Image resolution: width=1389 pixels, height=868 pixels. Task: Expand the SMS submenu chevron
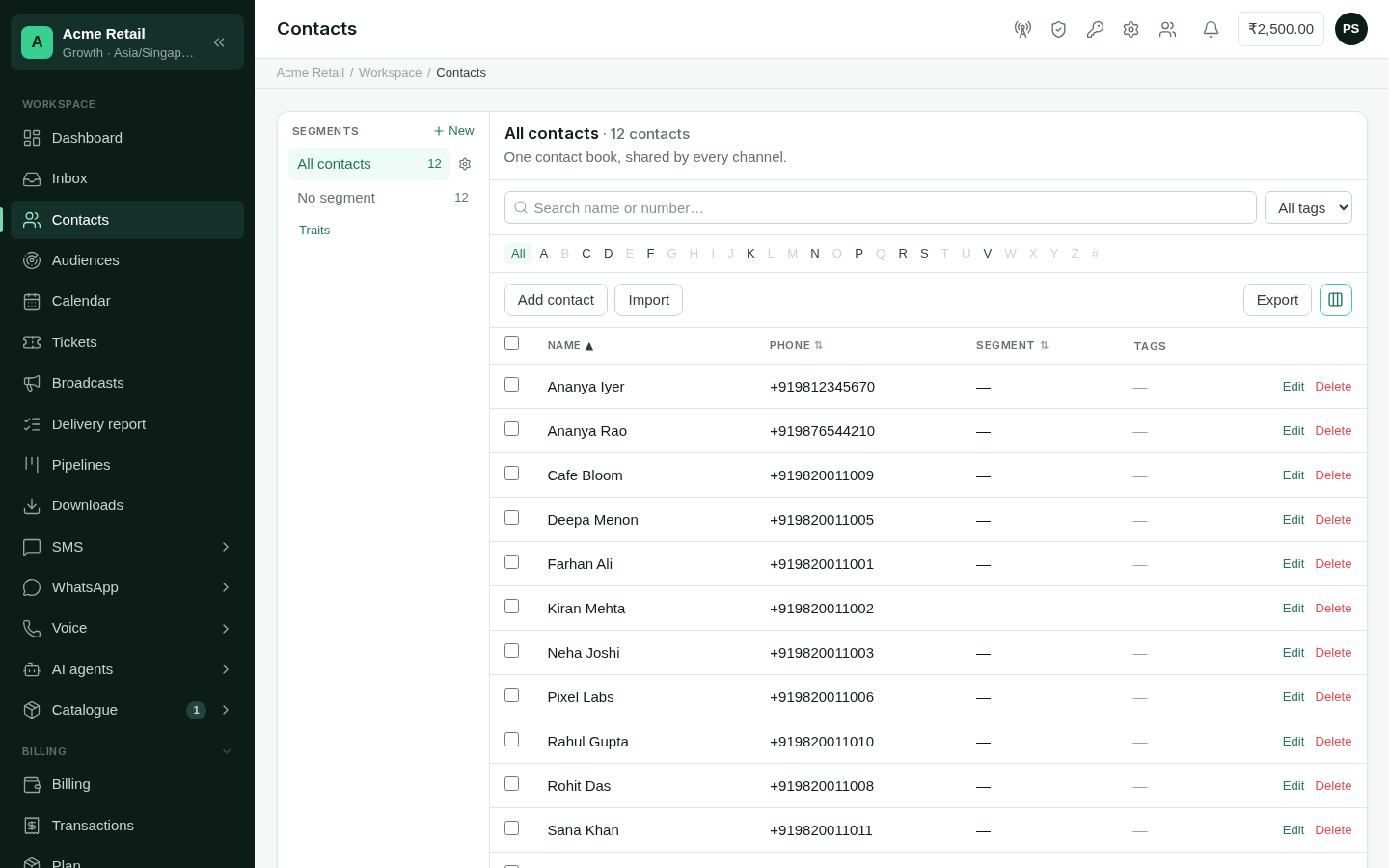[226, 547]
